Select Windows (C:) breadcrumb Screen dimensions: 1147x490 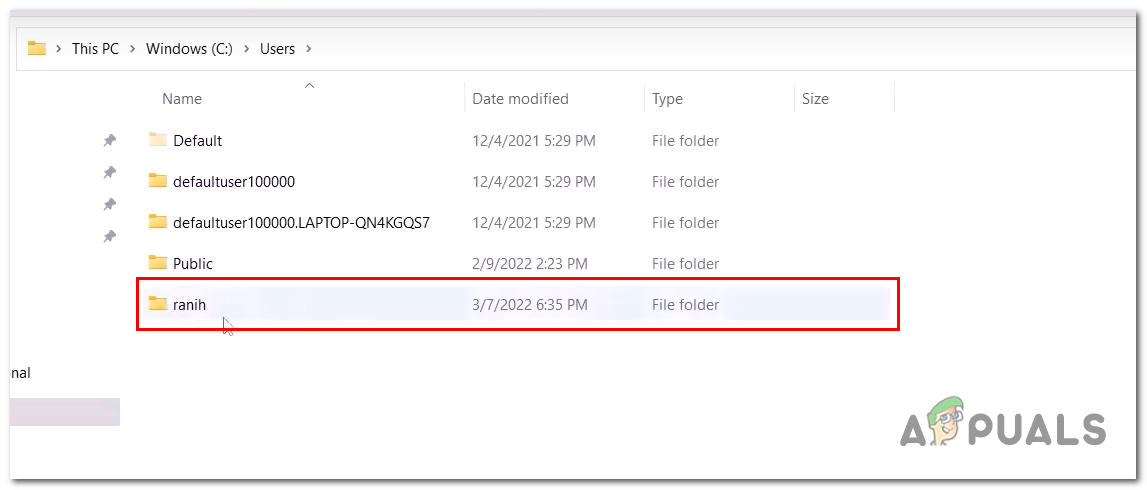tap(190, 49)
